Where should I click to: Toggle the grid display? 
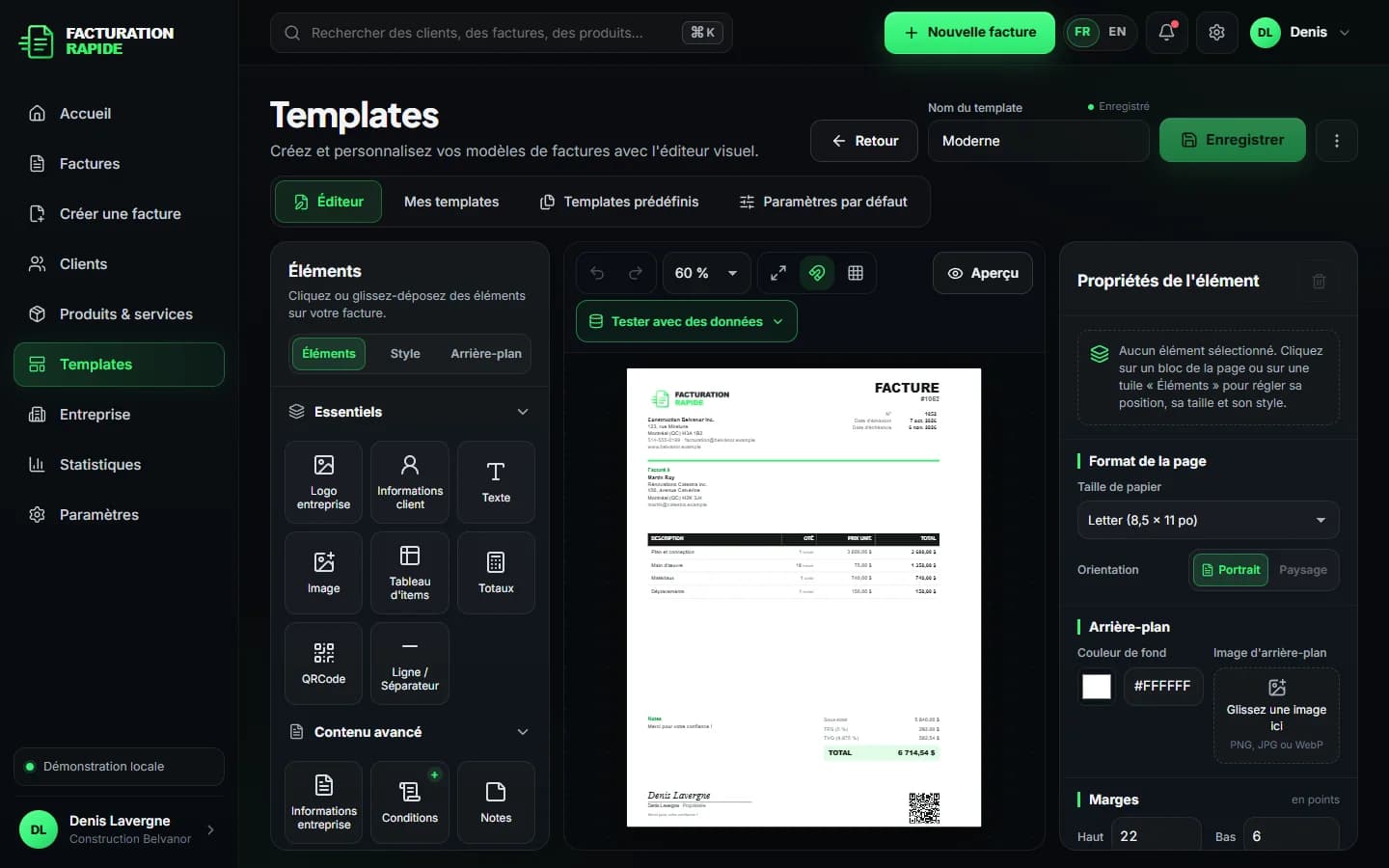pos(856,273)
